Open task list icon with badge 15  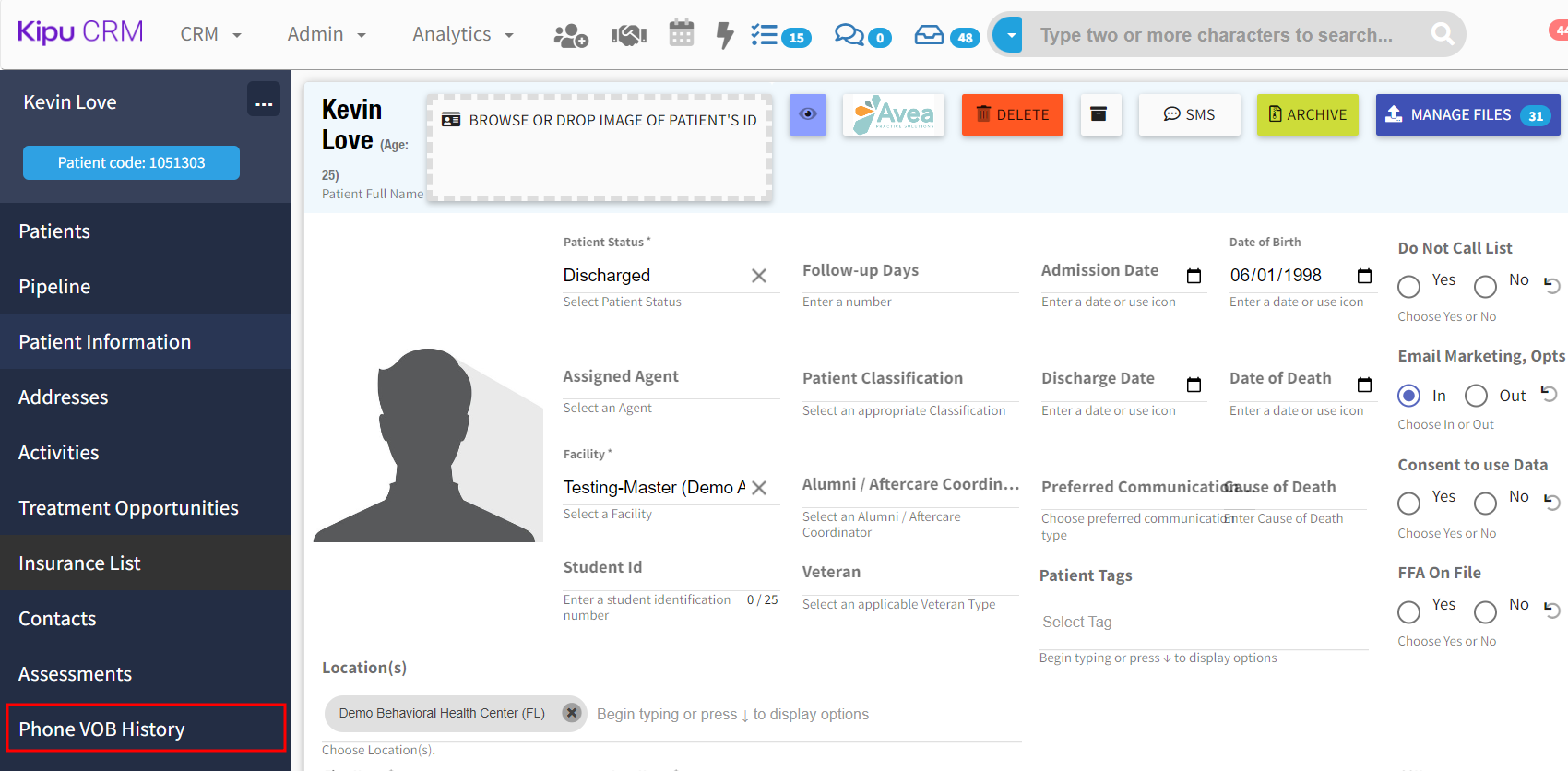[x=779, y=36]
